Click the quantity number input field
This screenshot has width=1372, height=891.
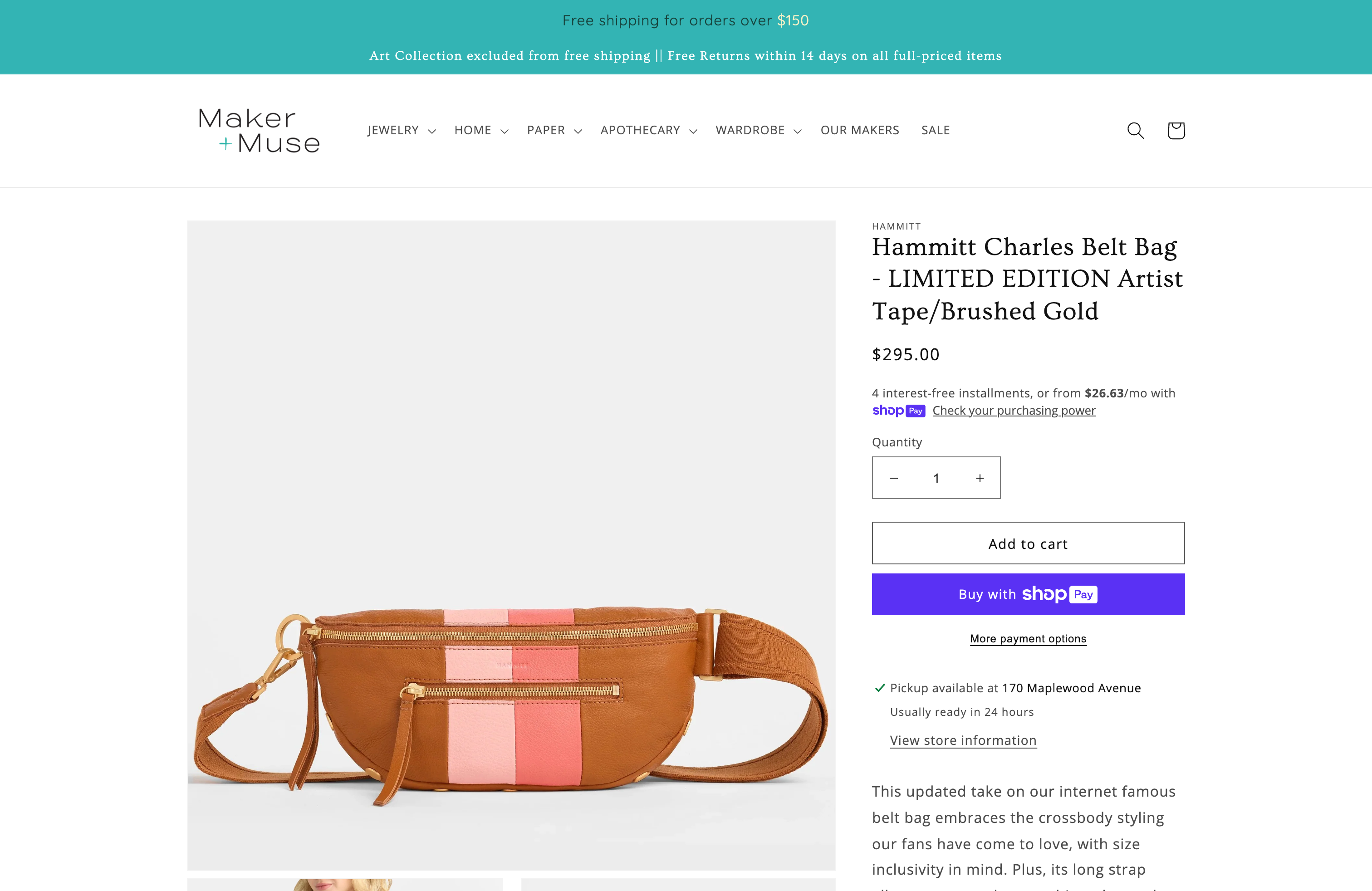[x=936, y=478]
